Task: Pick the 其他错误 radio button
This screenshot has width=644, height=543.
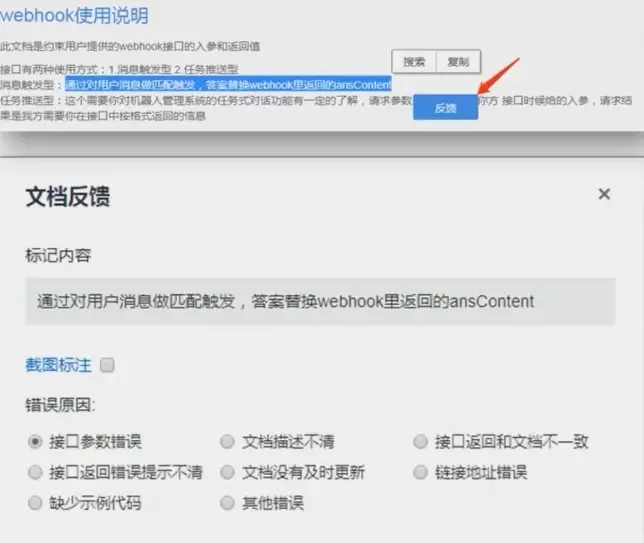Action: (227, 503)
